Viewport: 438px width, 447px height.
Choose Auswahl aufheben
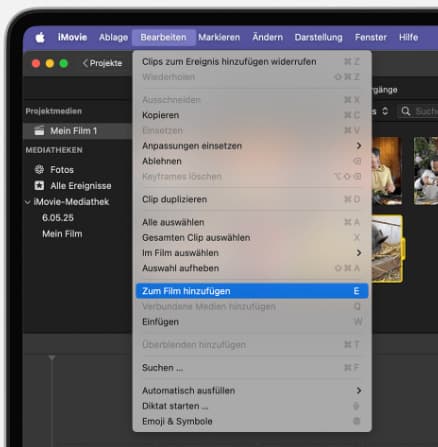pos(252,268)
